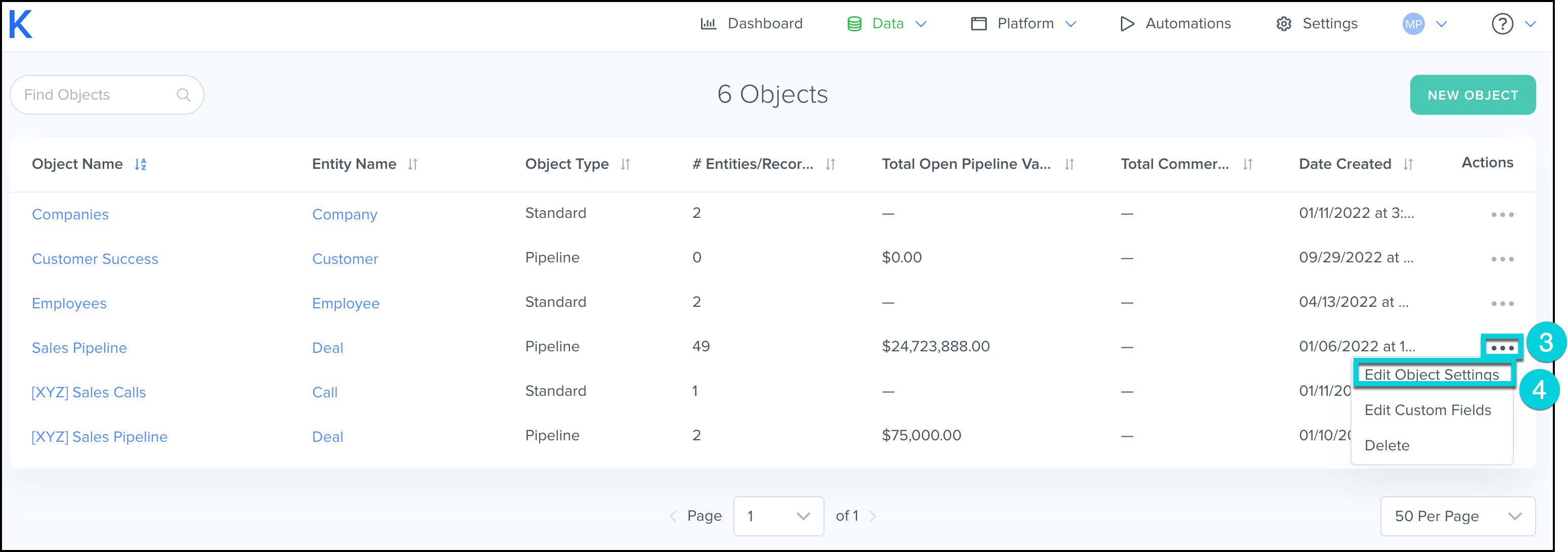Sort by Object Type column icon
1568x552 pixels.
tap(625, 164)
